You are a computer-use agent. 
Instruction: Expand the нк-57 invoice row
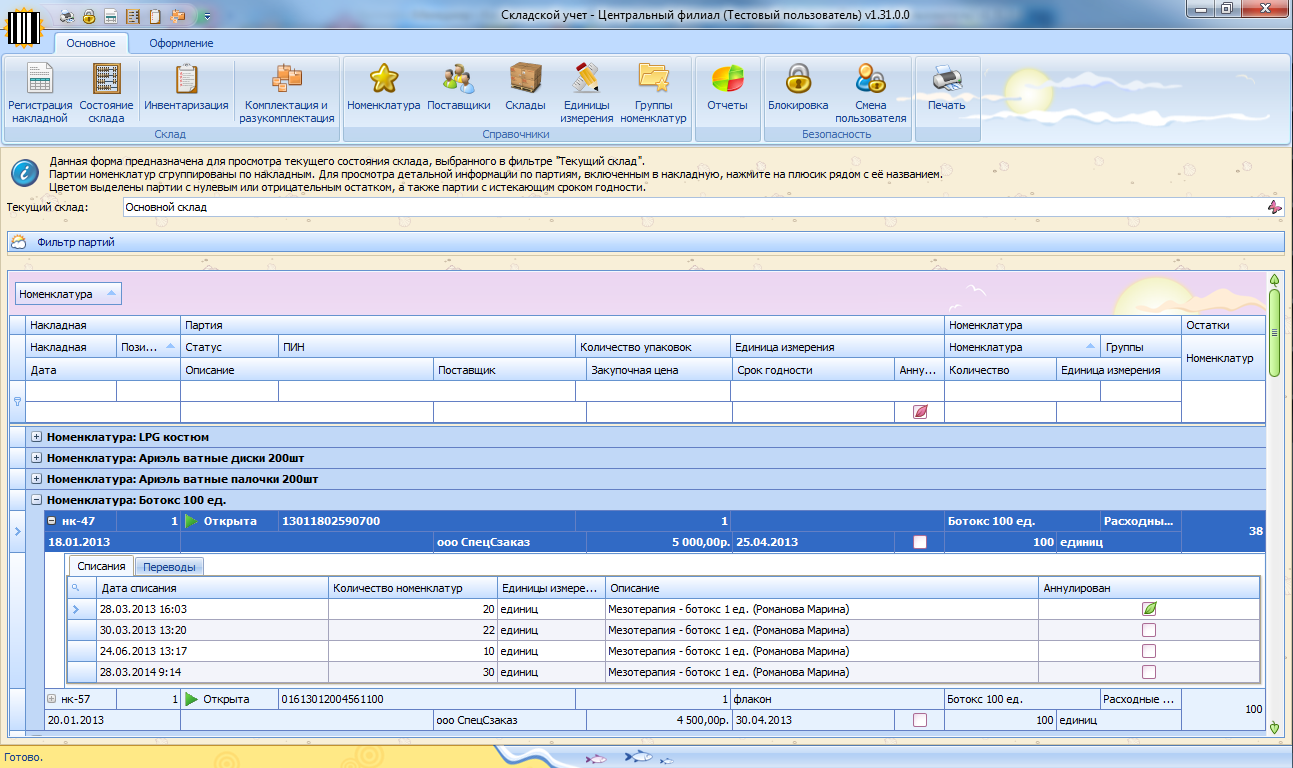pos(52,699)
